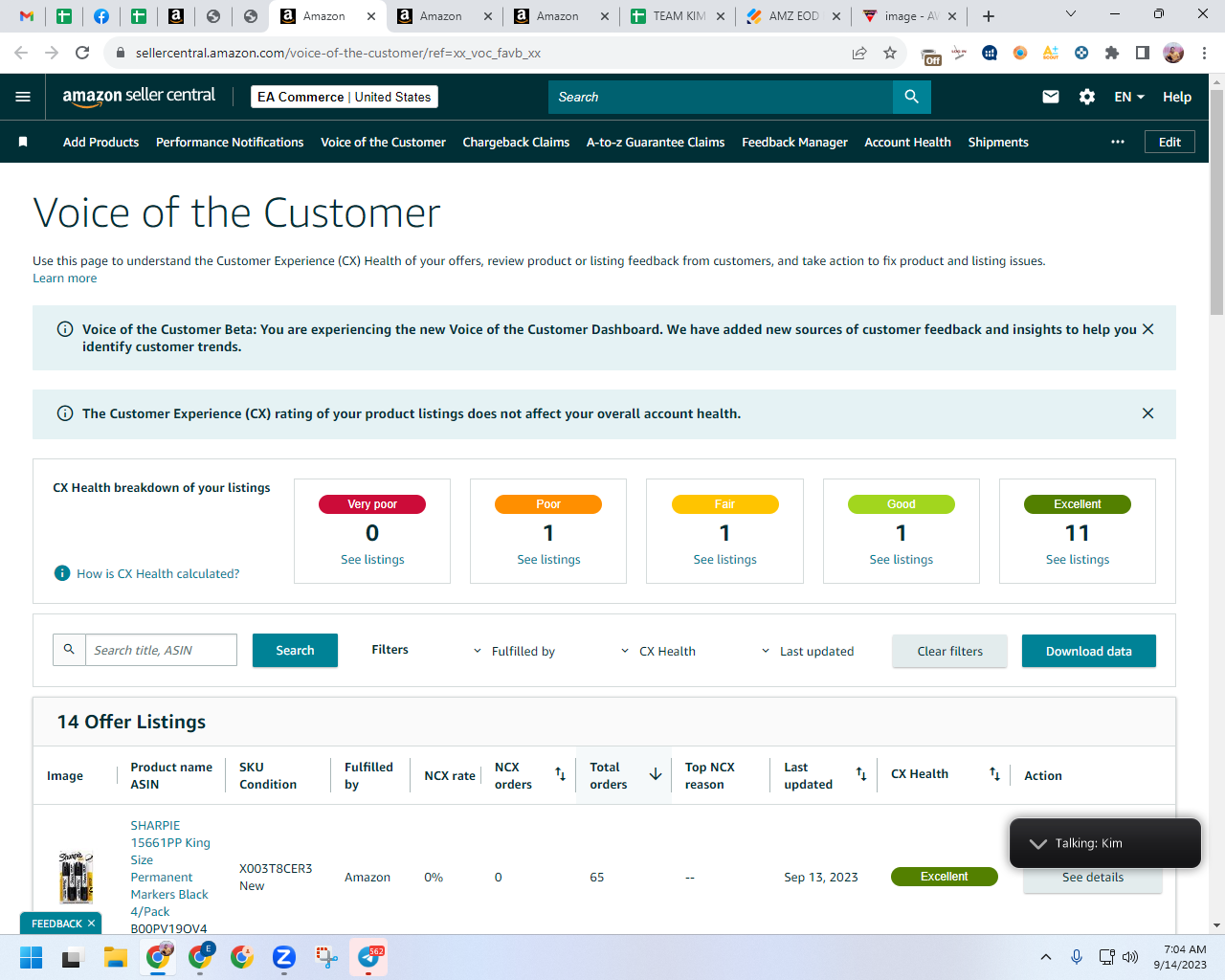Show hidden system tray icons
Viewport: 1225px width, 980px height.
coord(1046,957)
